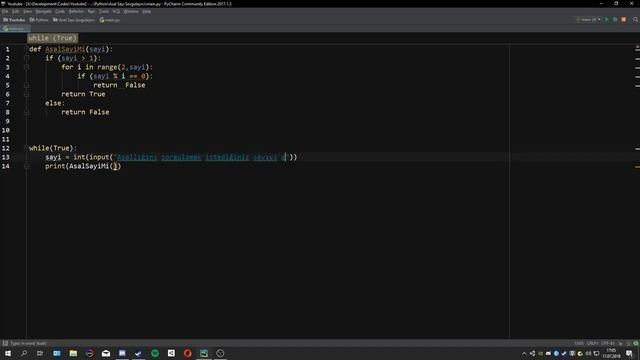The width and height of the screenshot is (640, 360).
Task: Toggle tool window buttons in status bar corner
Action: click(5, 343)
